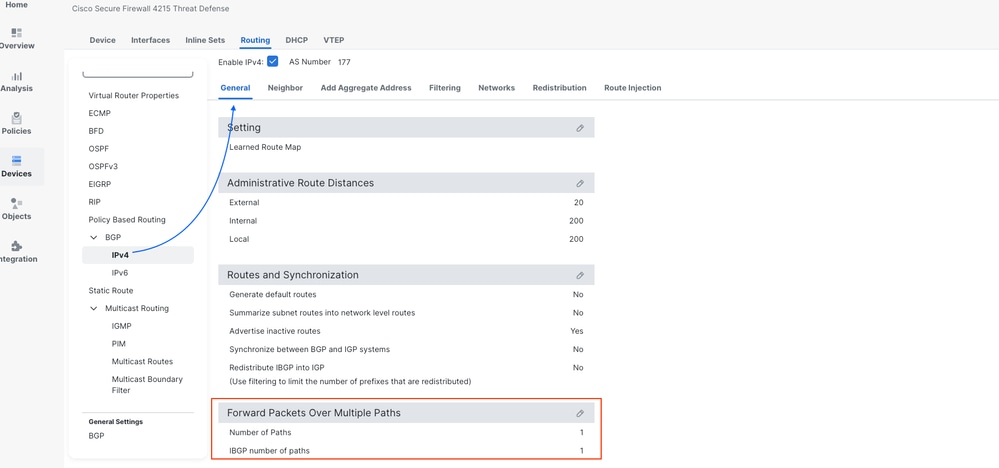Select OSPF in routing list
This screenshot has height=468, width=999.
coord(98,148)
